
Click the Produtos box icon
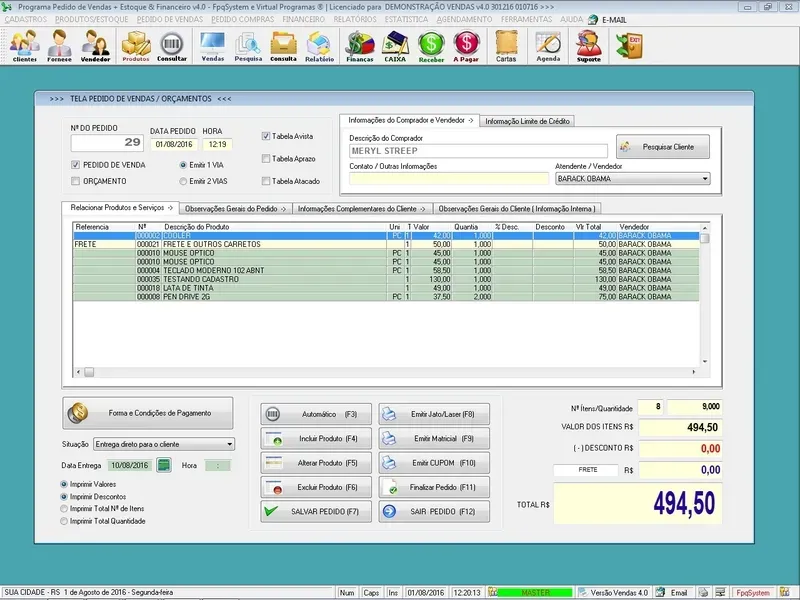pos(135,45)
